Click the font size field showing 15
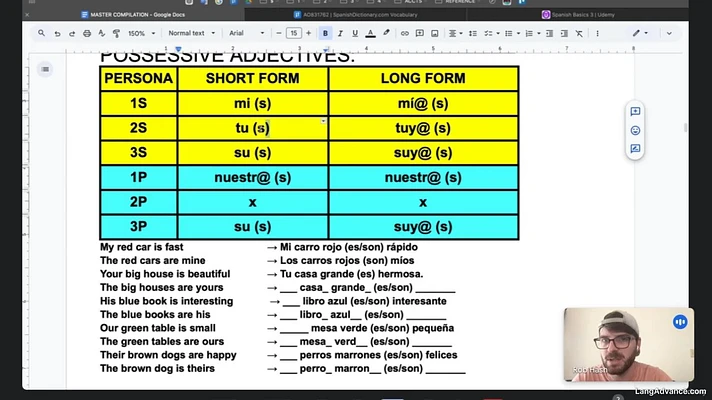 coord(294,33)
